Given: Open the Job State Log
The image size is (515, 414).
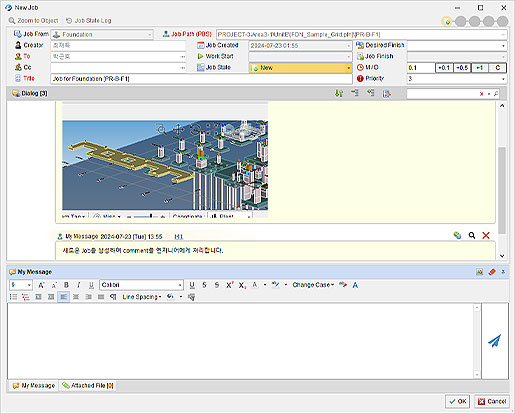Looking at the screenshot, I should [x=88, y=21].
